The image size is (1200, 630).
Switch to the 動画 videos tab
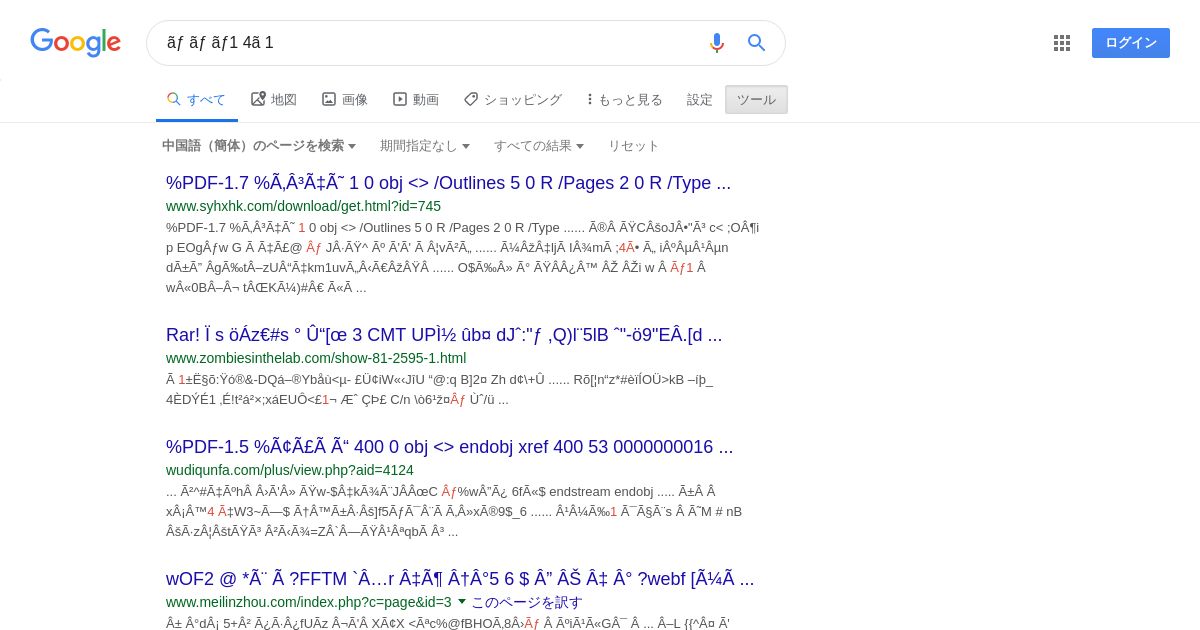[416, 99]
